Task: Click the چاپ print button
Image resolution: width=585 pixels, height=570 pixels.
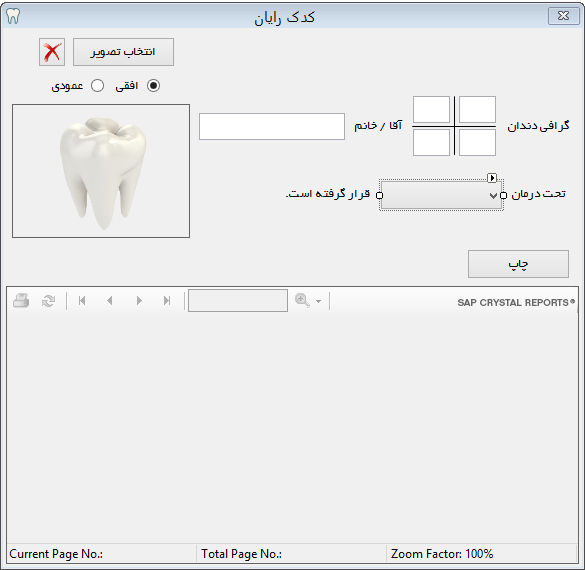Action: [519, 264]
